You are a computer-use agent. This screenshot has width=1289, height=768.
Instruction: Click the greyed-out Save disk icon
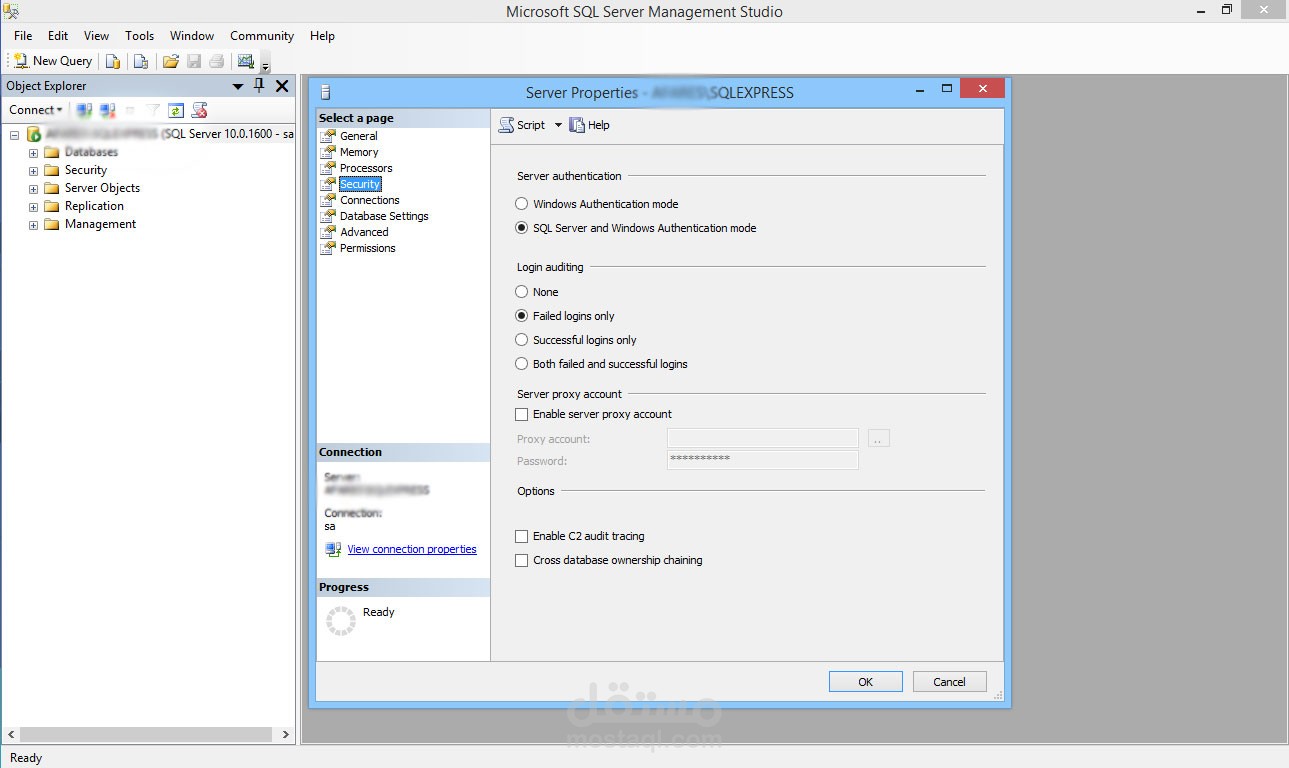point(194,61)
